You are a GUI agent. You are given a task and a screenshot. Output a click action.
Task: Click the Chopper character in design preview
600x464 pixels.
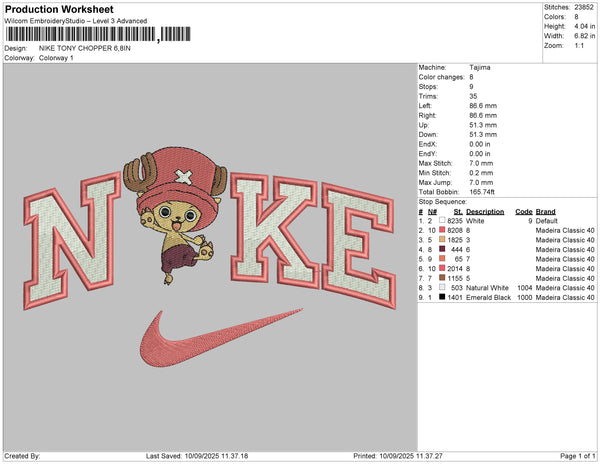[176, 214]
